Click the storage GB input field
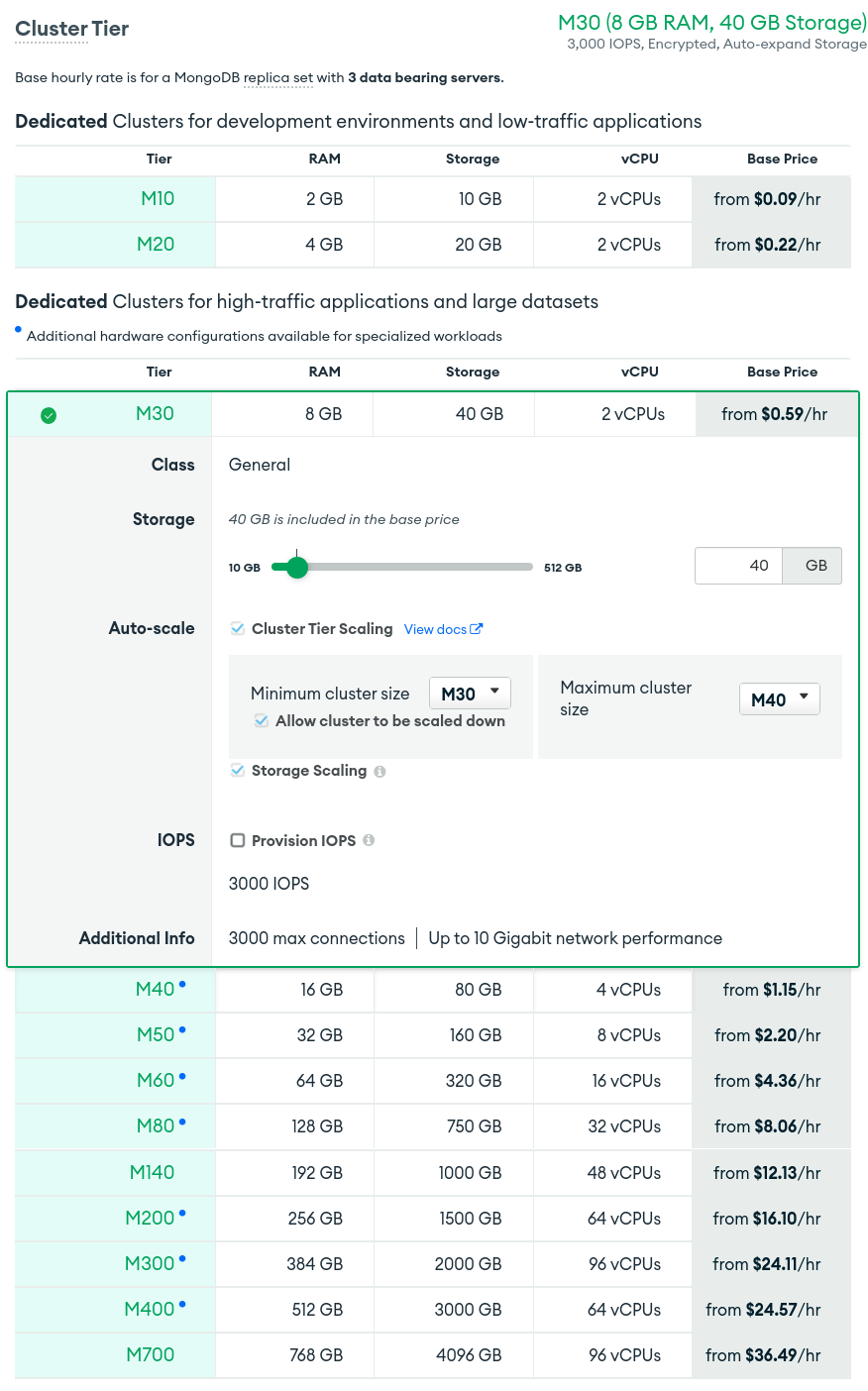The height and width of the screenshot is (1391, 868). [739, 566]
